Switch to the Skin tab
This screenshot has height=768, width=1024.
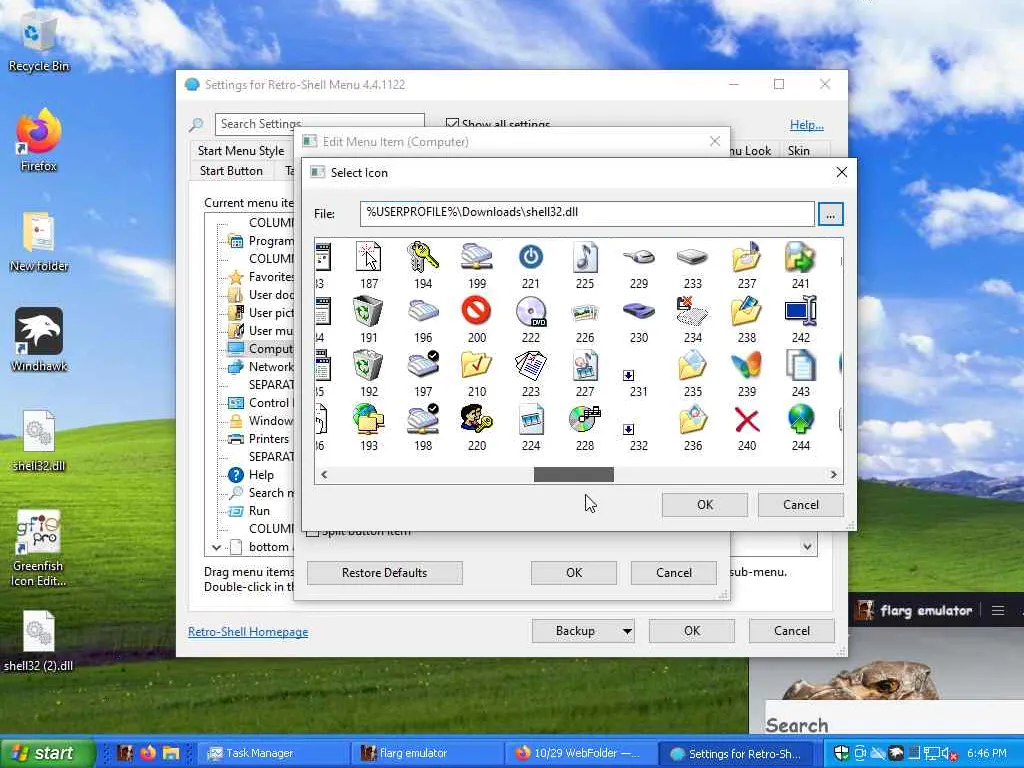[798, 151]
